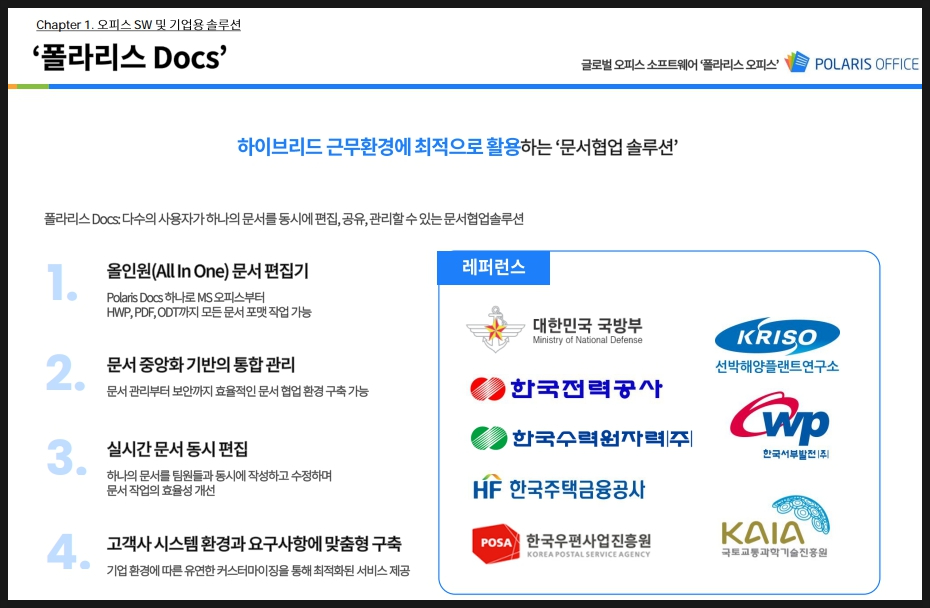This screenshot has height=608, width=930.
Task: Select the 레퍼런스 blue tab label
Action: point(493,268)
